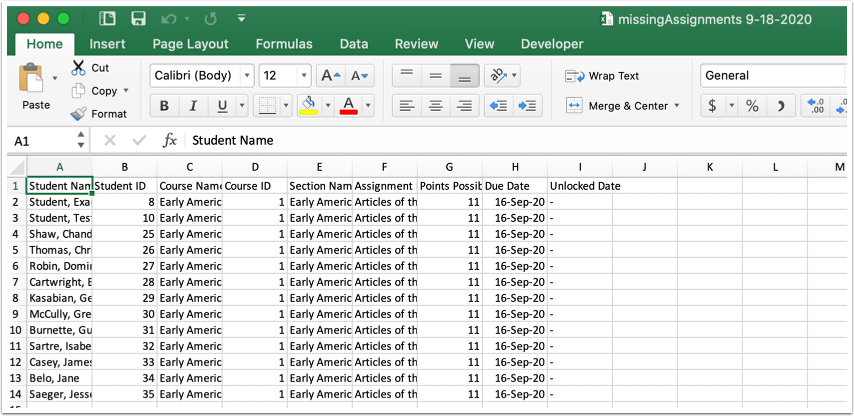Select middle vertical align button
Viewport: 854px width, 416px height.
pos(436,76)
